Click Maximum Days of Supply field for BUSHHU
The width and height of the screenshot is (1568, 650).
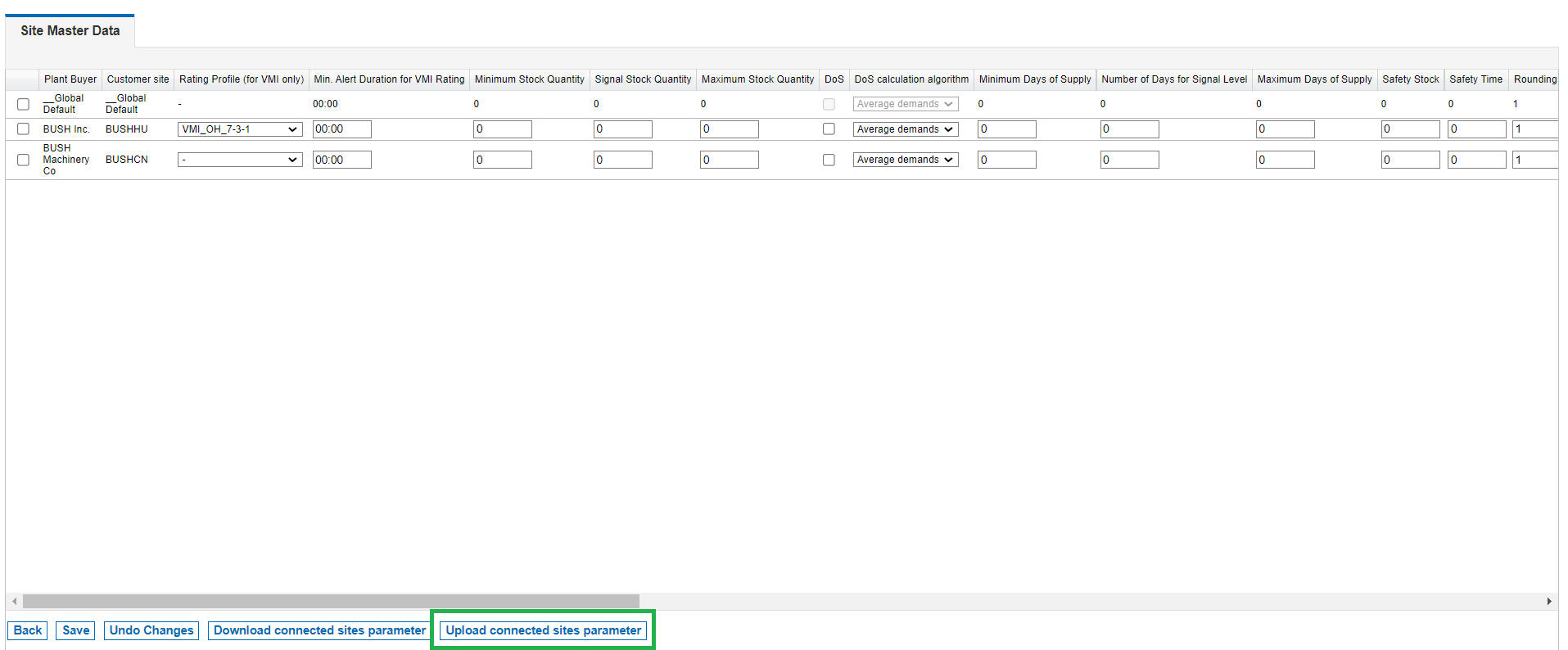[1286, 129]
